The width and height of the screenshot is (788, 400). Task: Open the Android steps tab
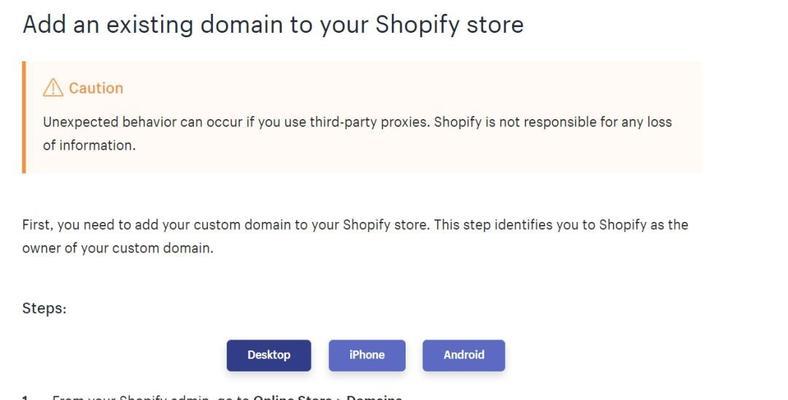464,355
